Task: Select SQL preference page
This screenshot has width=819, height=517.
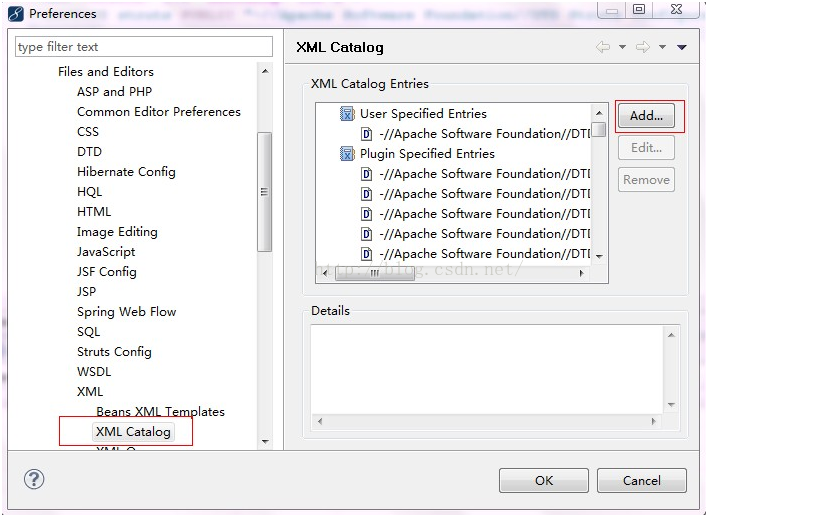Action: pyautogui.click(x=88, y=332)
